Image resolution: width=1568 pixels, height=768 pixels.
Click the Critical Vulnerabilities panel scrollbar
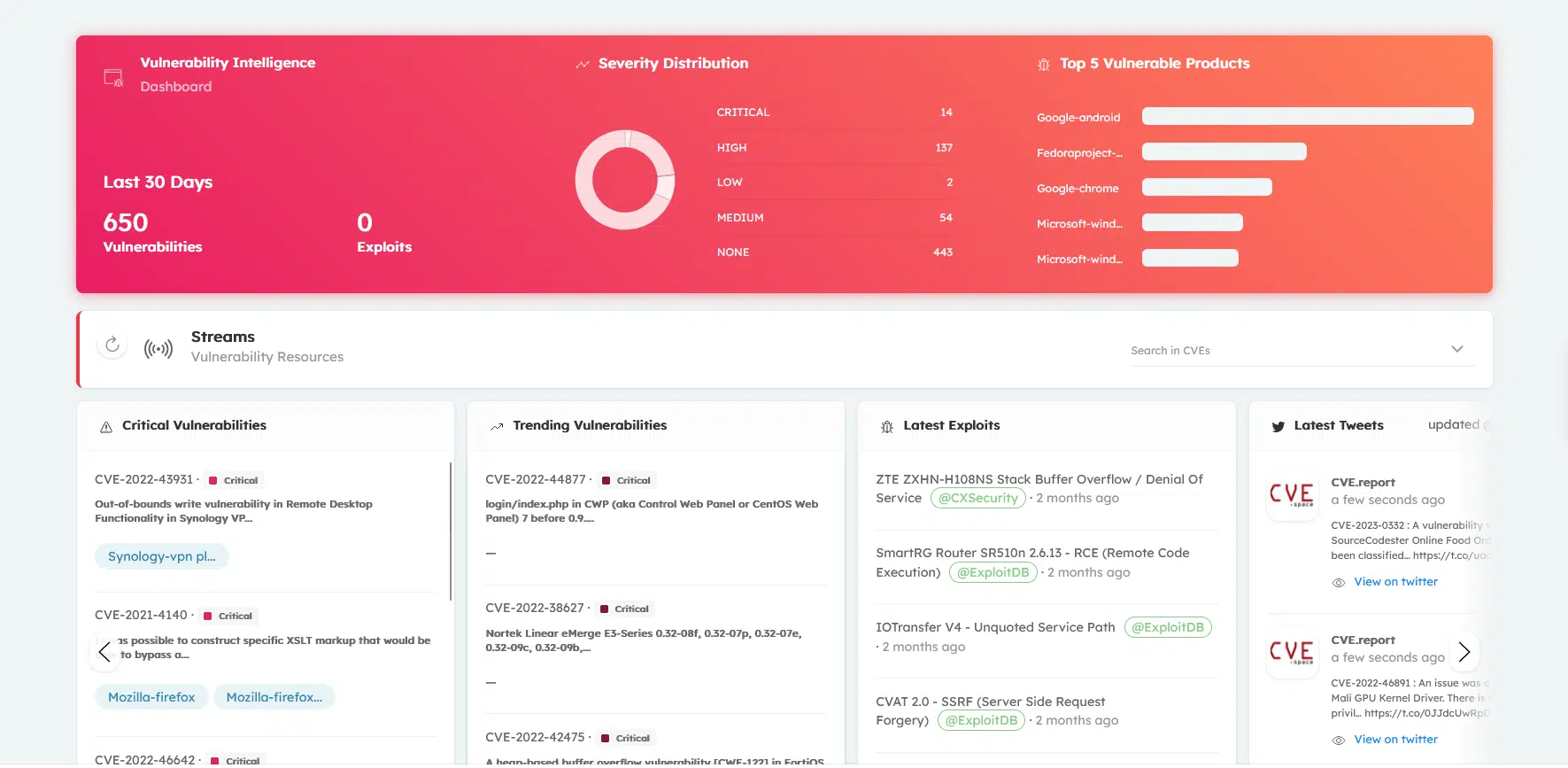tap(451, 531)
